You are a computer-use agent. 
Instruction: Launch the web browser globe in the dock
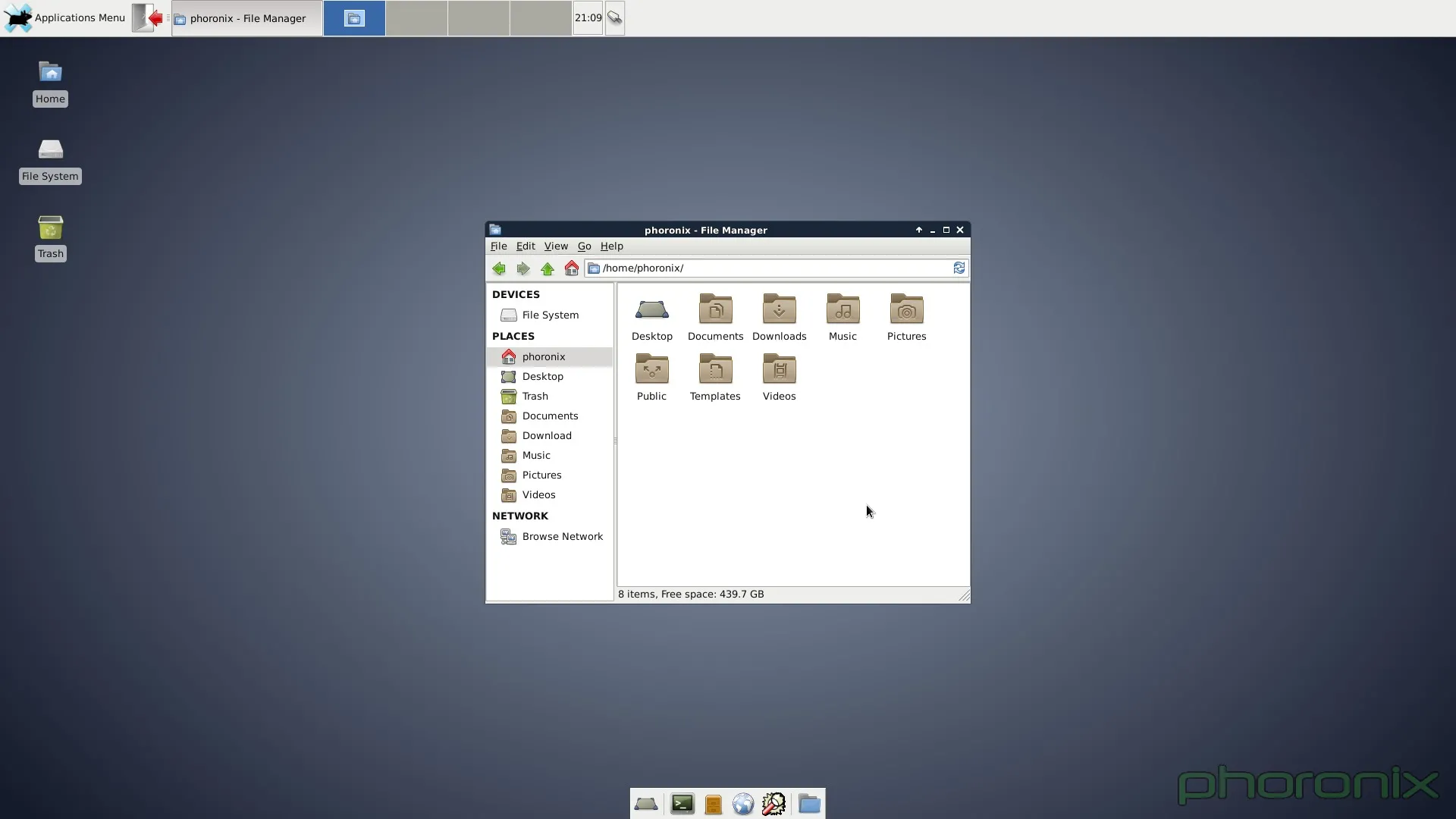pyautogui.click(x=743, y=804)
